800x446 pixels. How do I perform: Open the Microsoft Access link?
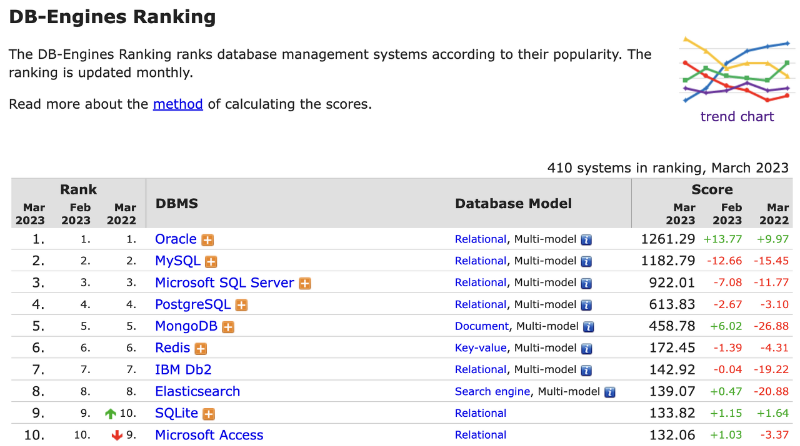pos(209,435)
